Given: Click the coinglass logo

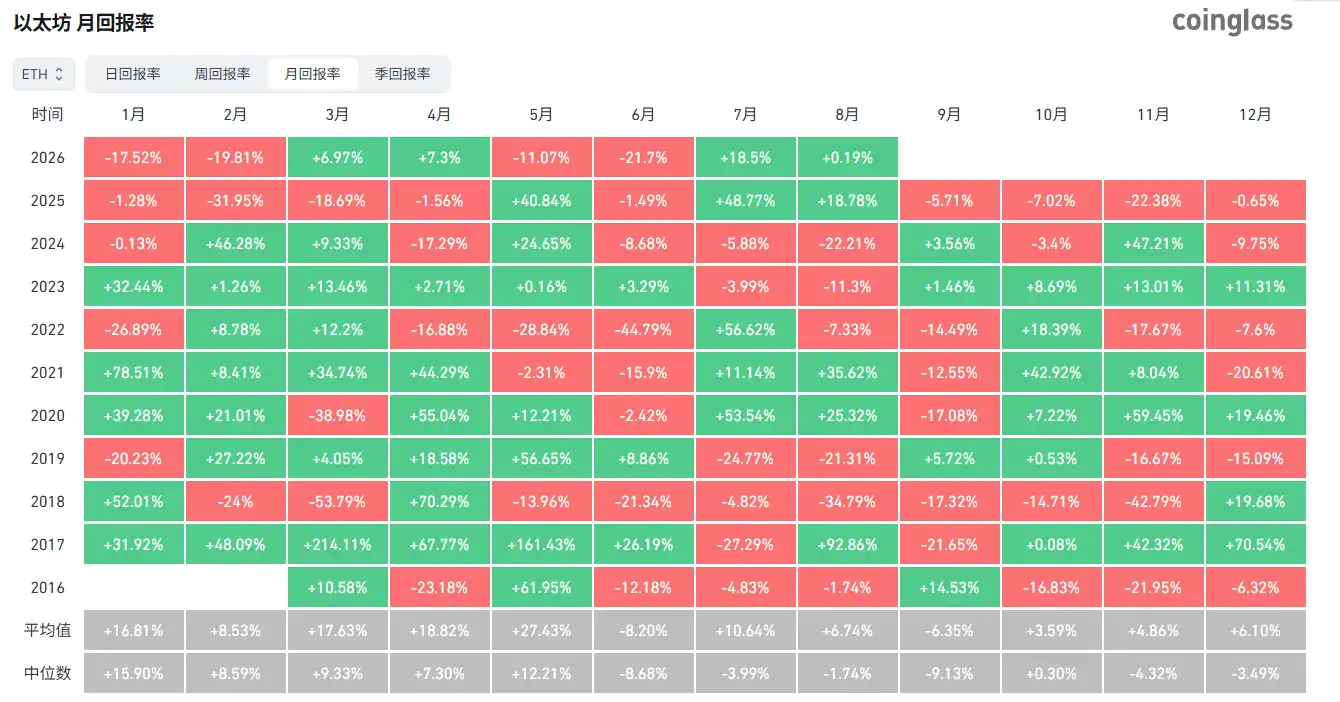Looking at the screenshot, I should tap(1232, 21).
